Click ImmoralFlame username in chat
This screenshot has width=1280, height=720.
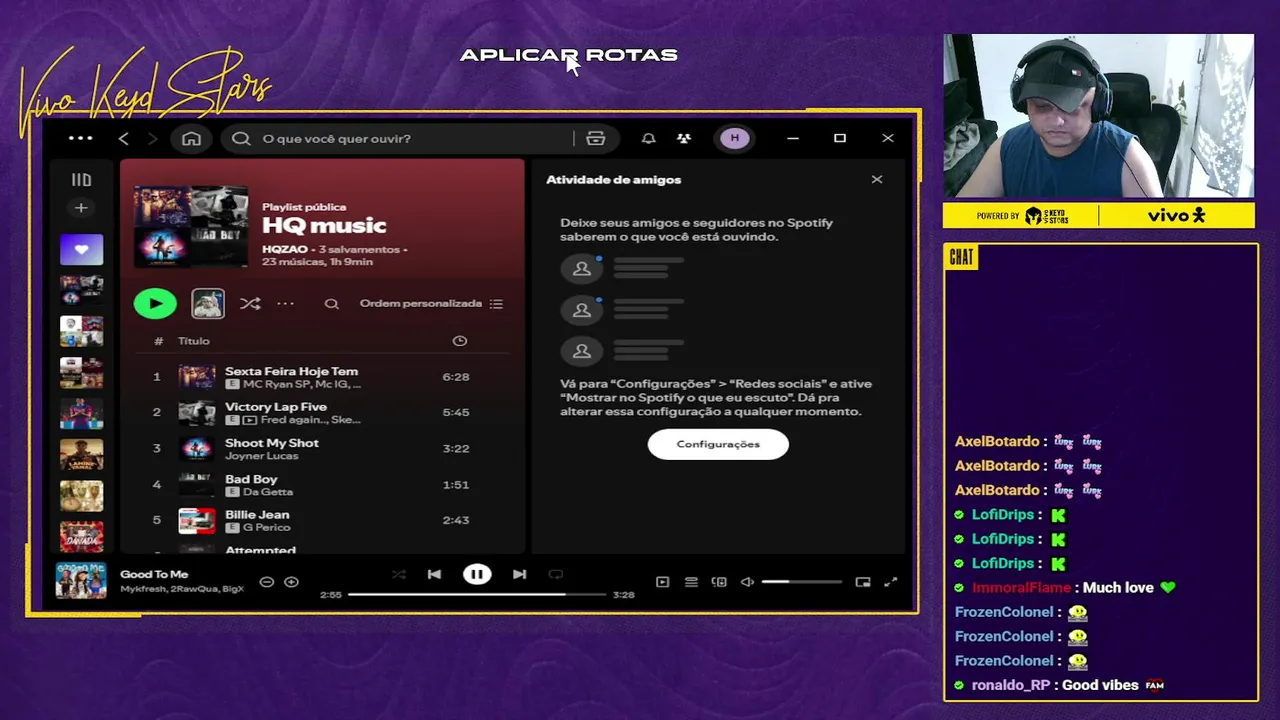click(1021, 588)
